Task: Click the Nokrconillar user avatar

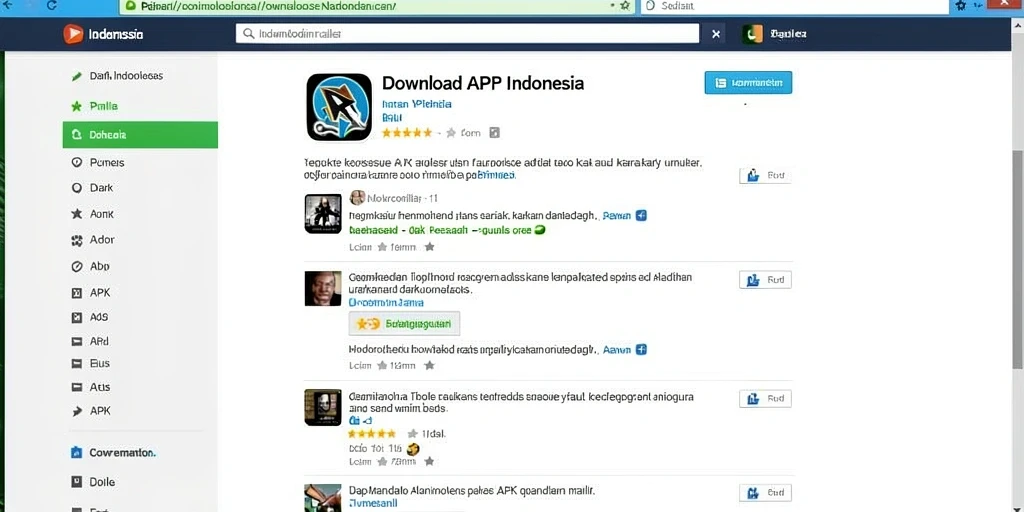Action: click(x=357, y=197)
